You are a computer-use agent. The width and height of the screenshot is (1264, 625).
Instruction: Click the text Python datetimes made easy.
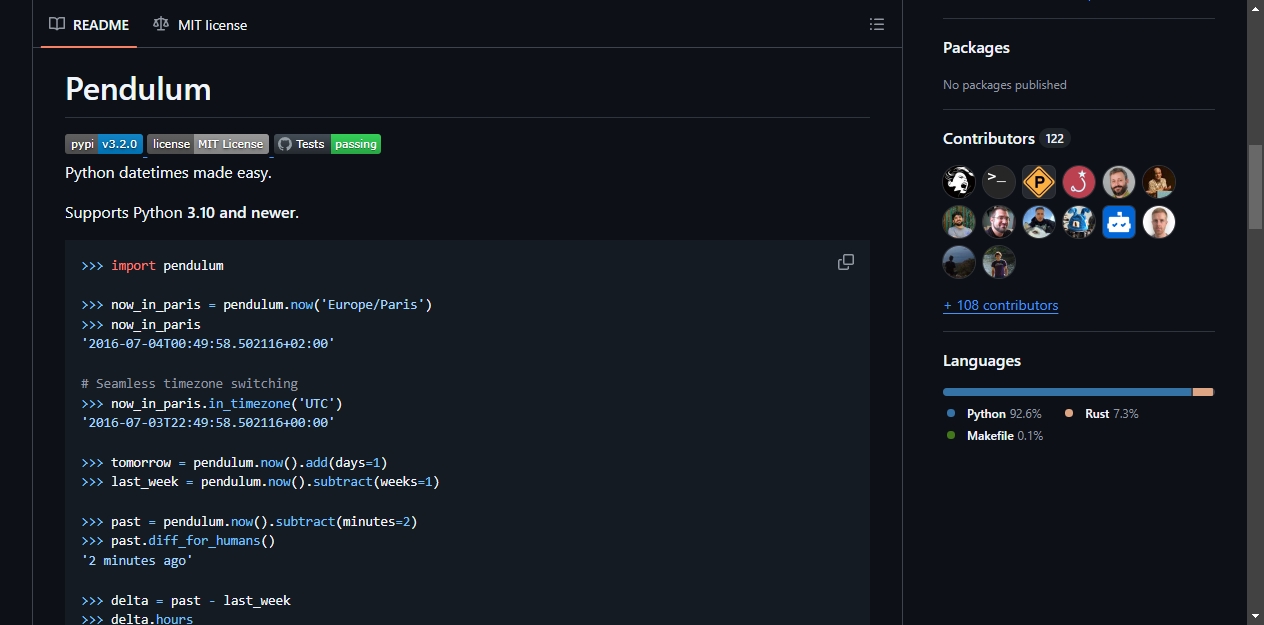168,173
